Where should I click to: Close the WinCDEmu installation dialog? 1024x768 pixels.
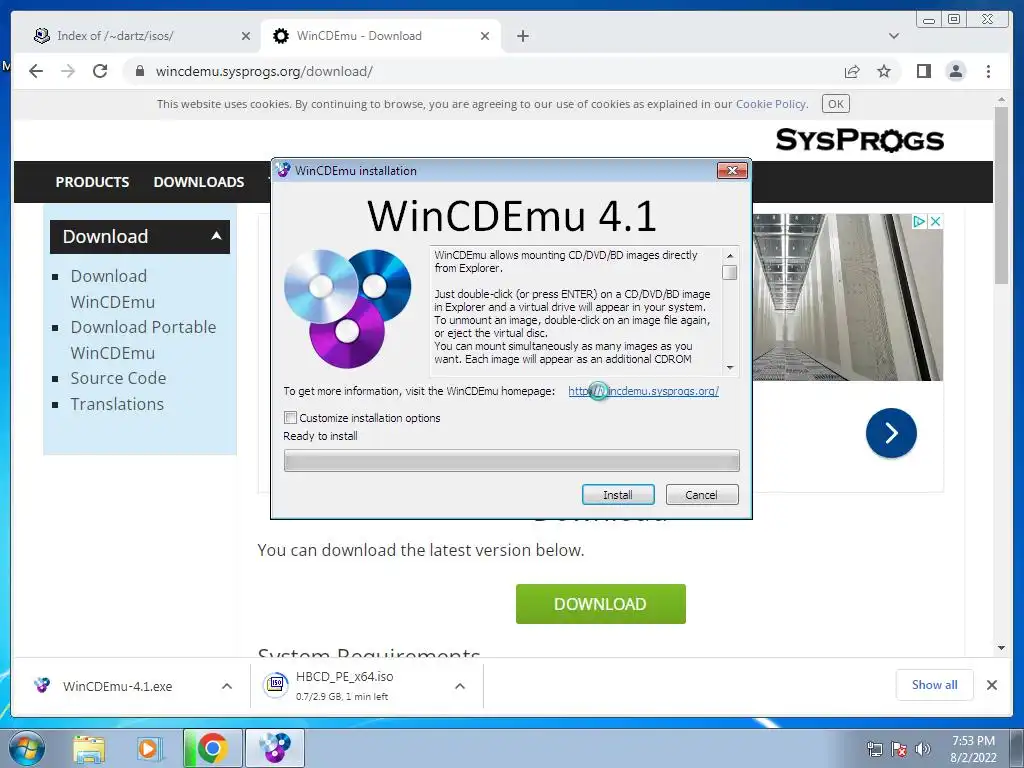732,170
